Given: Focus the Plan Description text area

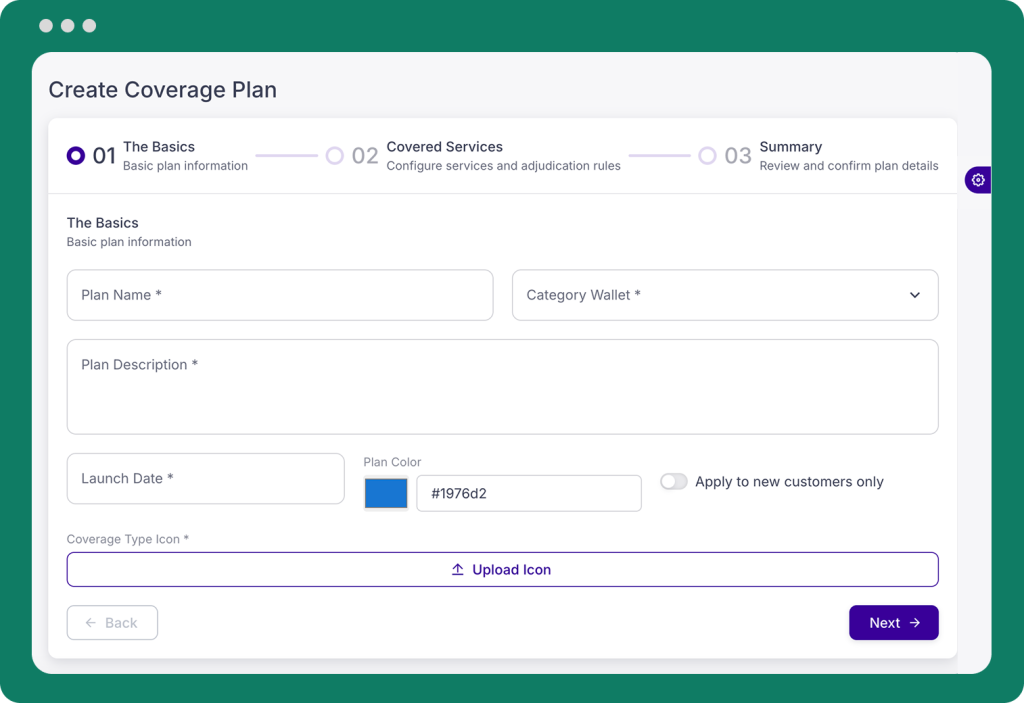Looking at the screenshot, I should tap(502, 387).
